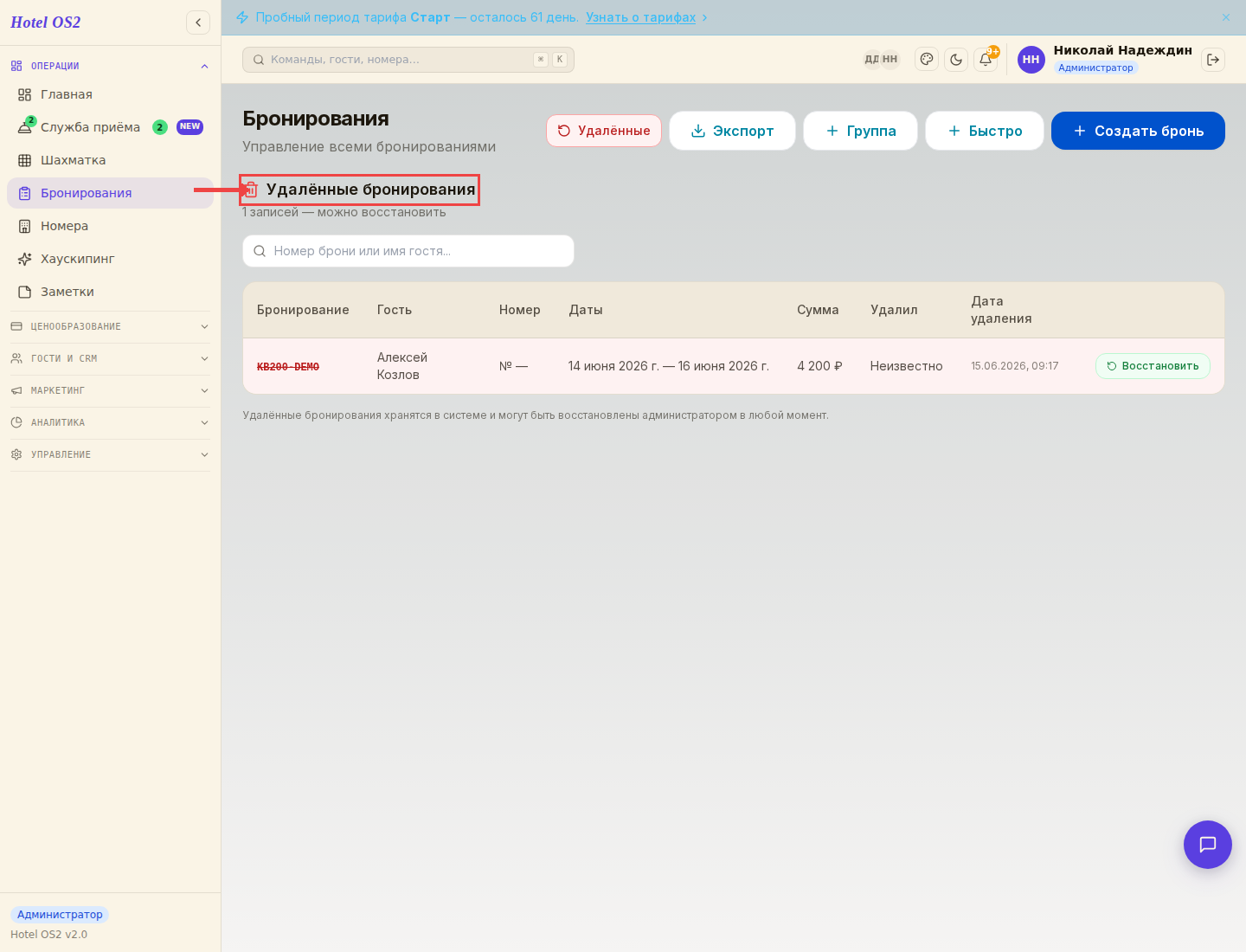This screenshot has height=952, width=1246.
Task: Open Номера in sidebar
Action: click(x=111, y=226)
